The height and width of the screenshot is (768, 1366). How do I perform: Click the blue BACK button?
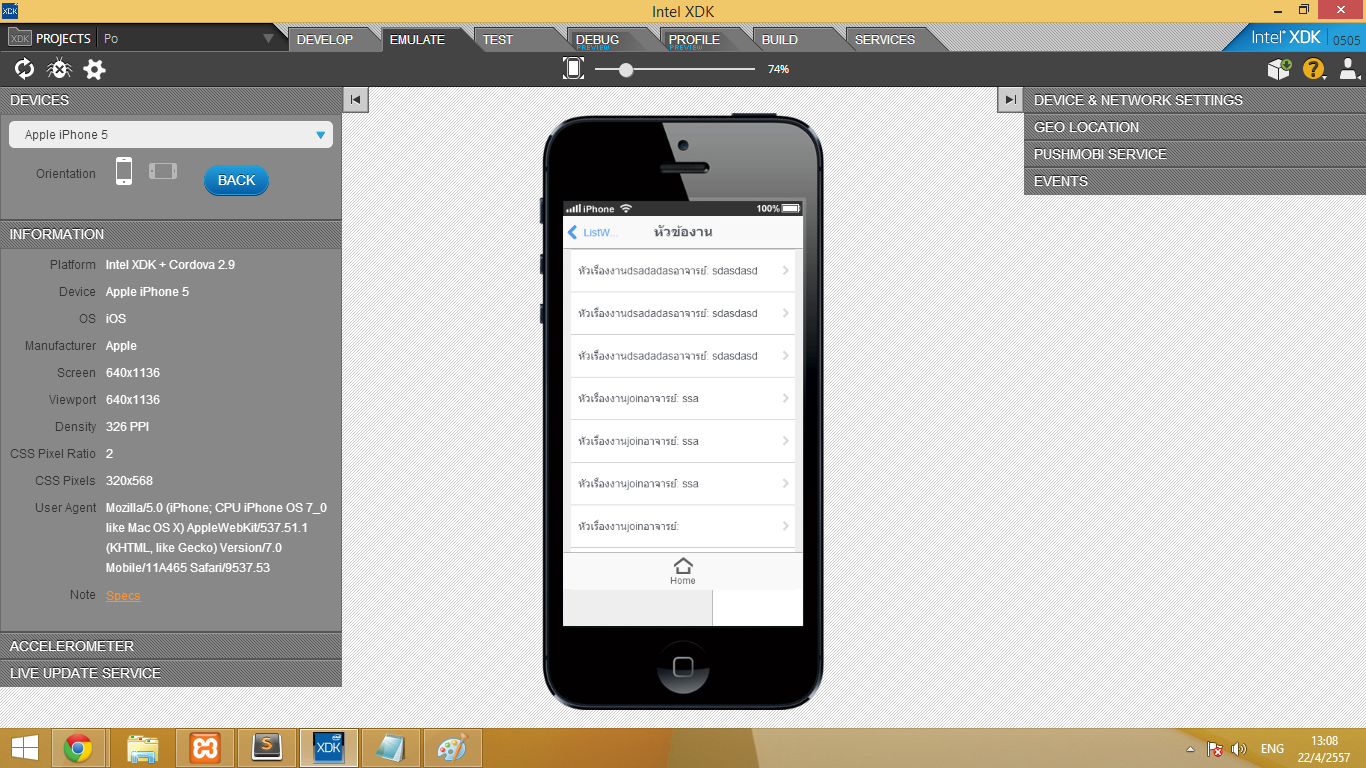pyautogui.click(x=236, y=180)
